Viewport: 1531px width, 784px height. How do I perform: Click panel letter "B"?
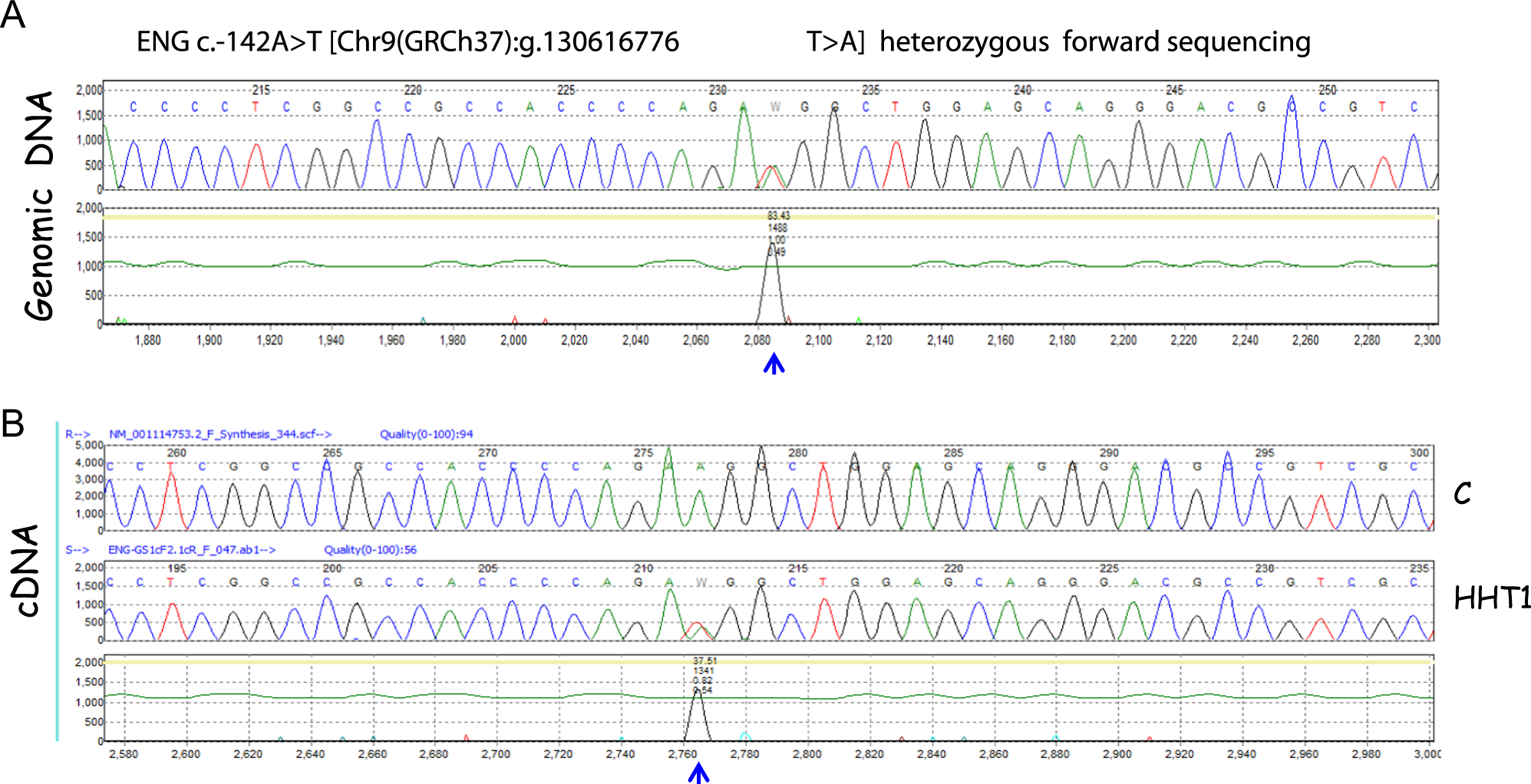(x=12, y=423)
